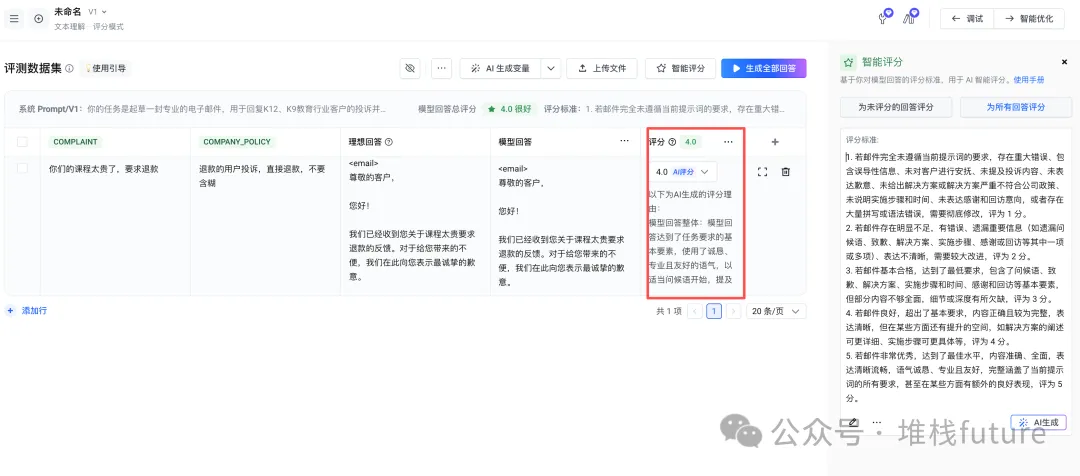Switch to the 调试 tab
Screen dimensions: 1080x476
966,18
